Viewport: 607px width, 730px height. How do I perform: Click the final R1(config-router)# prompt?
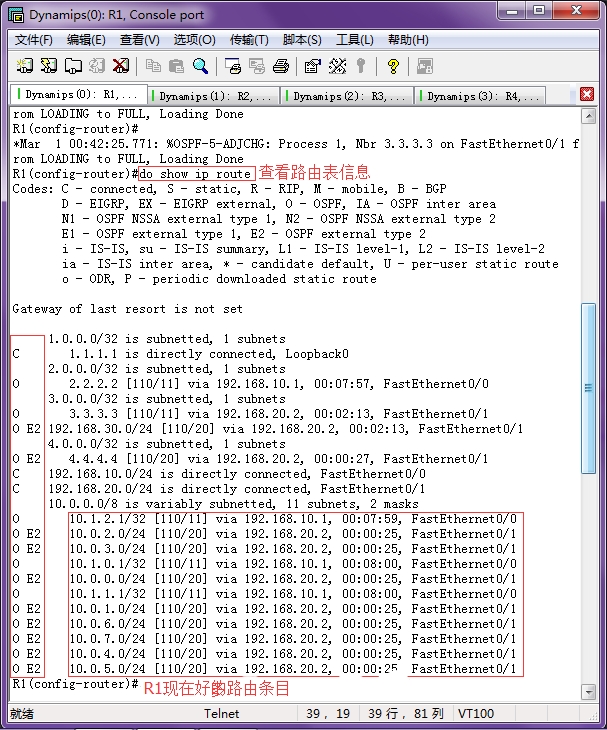(75, 684)
